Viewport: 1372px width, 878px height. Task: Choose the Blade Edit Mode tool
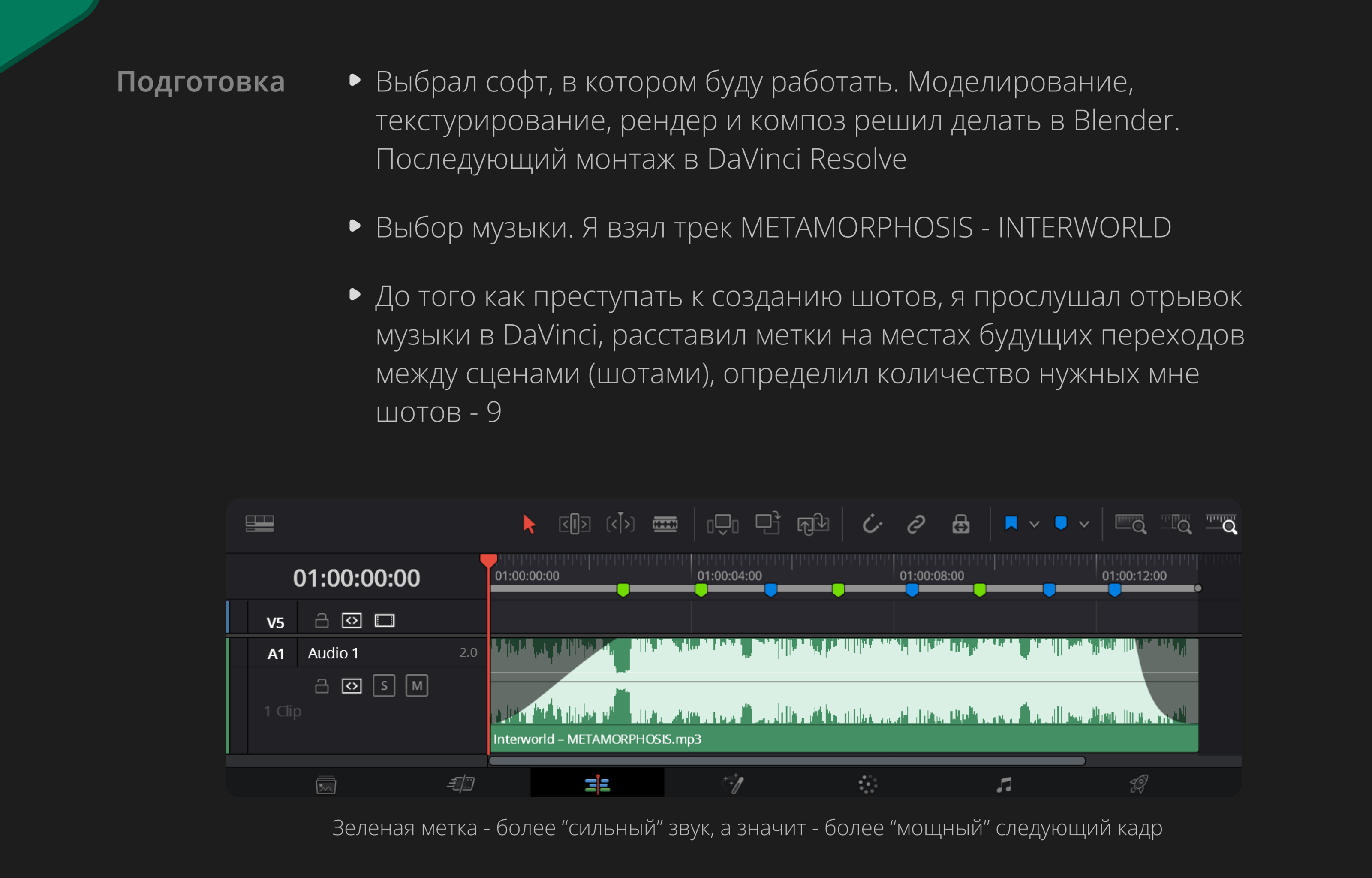pos(665,524)
